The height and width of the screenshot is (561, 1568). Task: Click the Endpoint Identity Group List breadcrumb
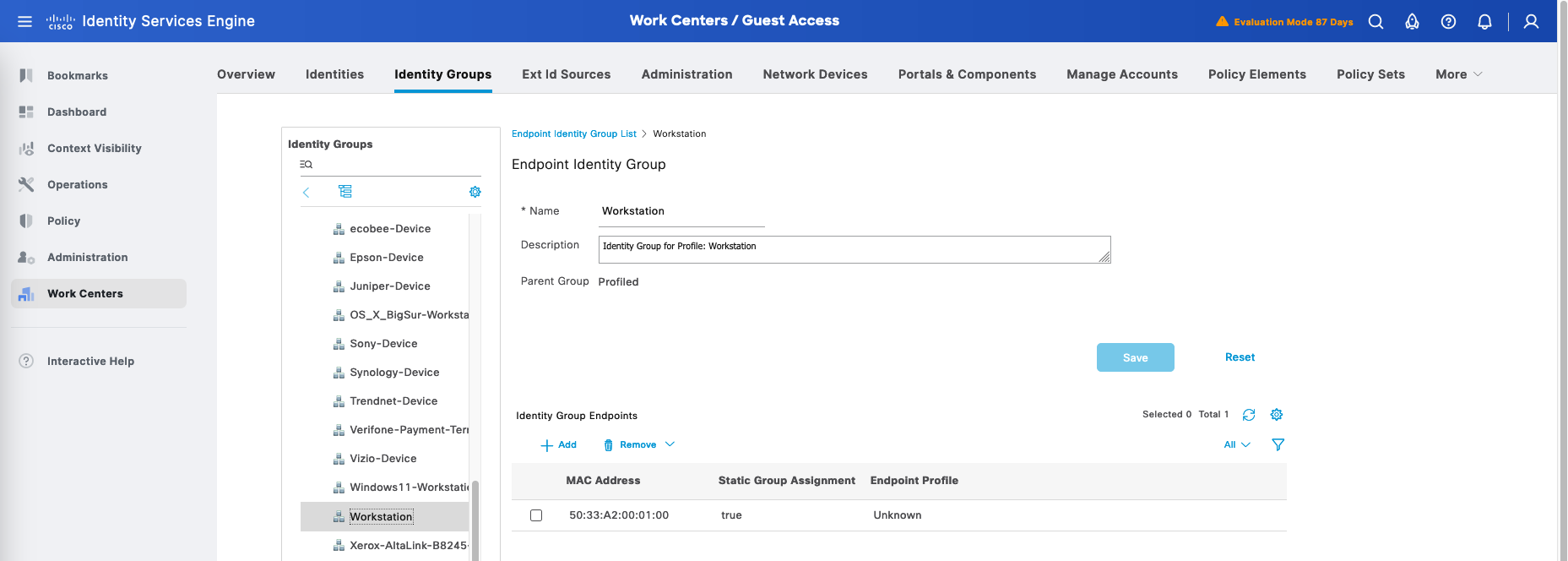(x=573, y=133)
